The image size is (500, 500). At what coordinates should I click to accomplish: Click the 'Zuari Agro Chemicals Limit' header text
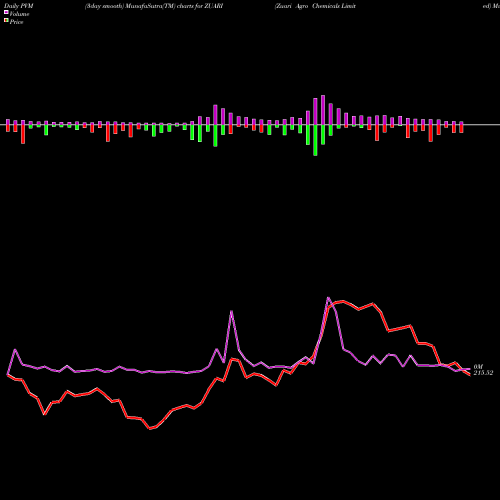click(315, 6)
